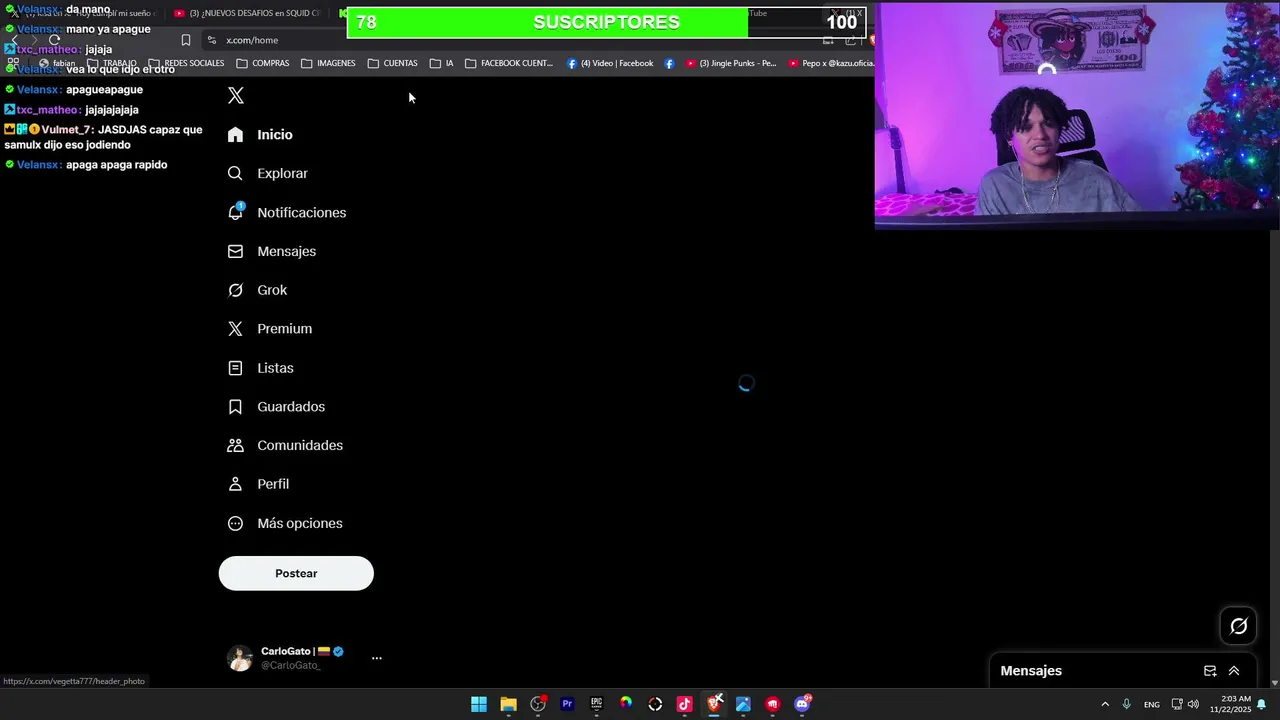Open volume control in tray
1280x720 pixels.
[x=1193, y=704]
